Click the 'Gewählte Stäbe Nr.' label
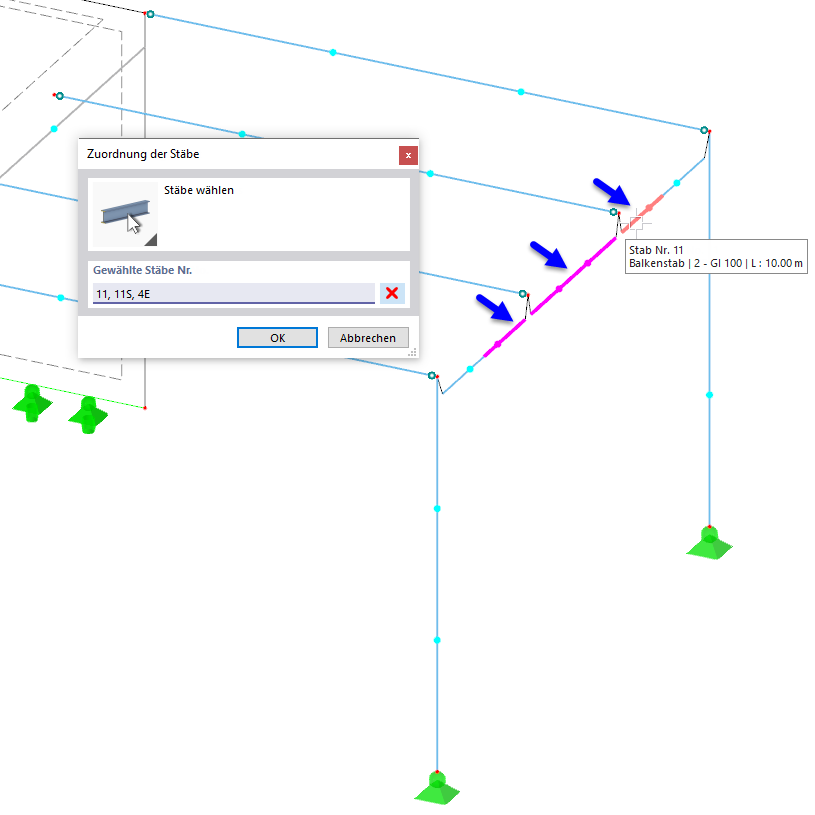 [142, 270]
